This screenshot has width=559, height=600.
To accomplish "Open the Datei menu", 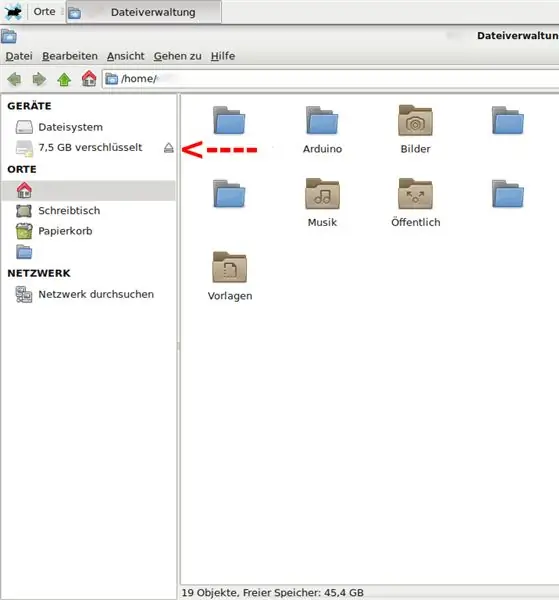I will coord(19,56).
